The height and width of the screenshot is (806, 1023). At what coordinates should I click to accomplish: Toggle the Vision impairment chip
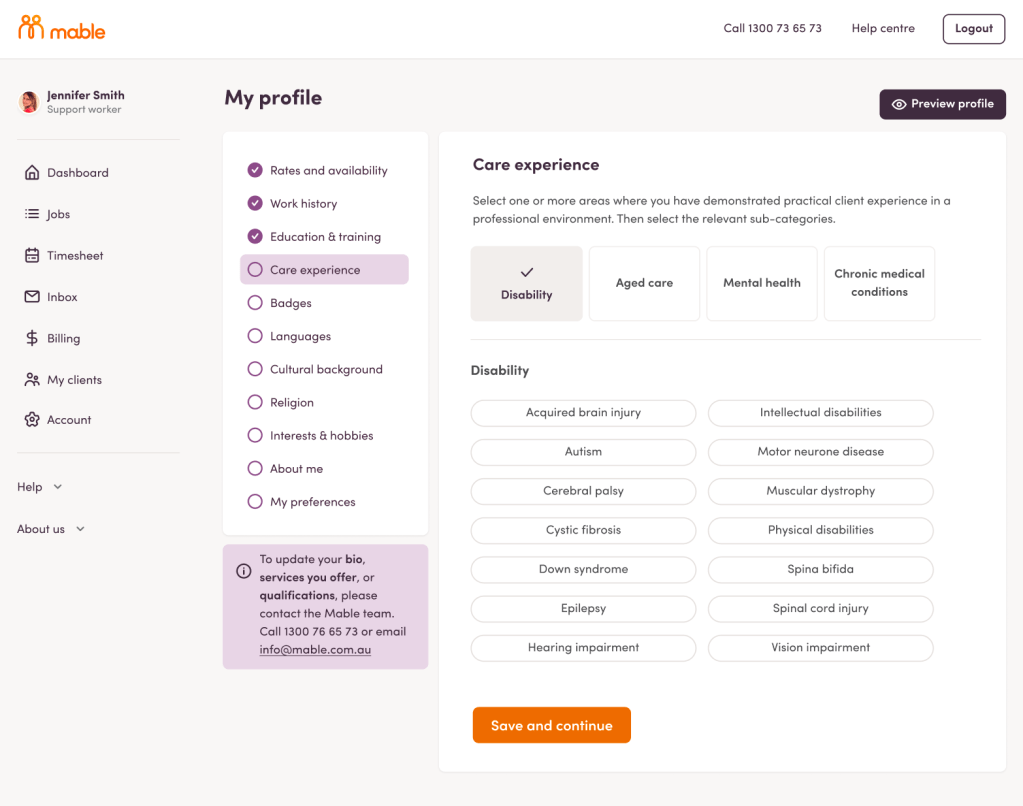click(x=820, y=648)
